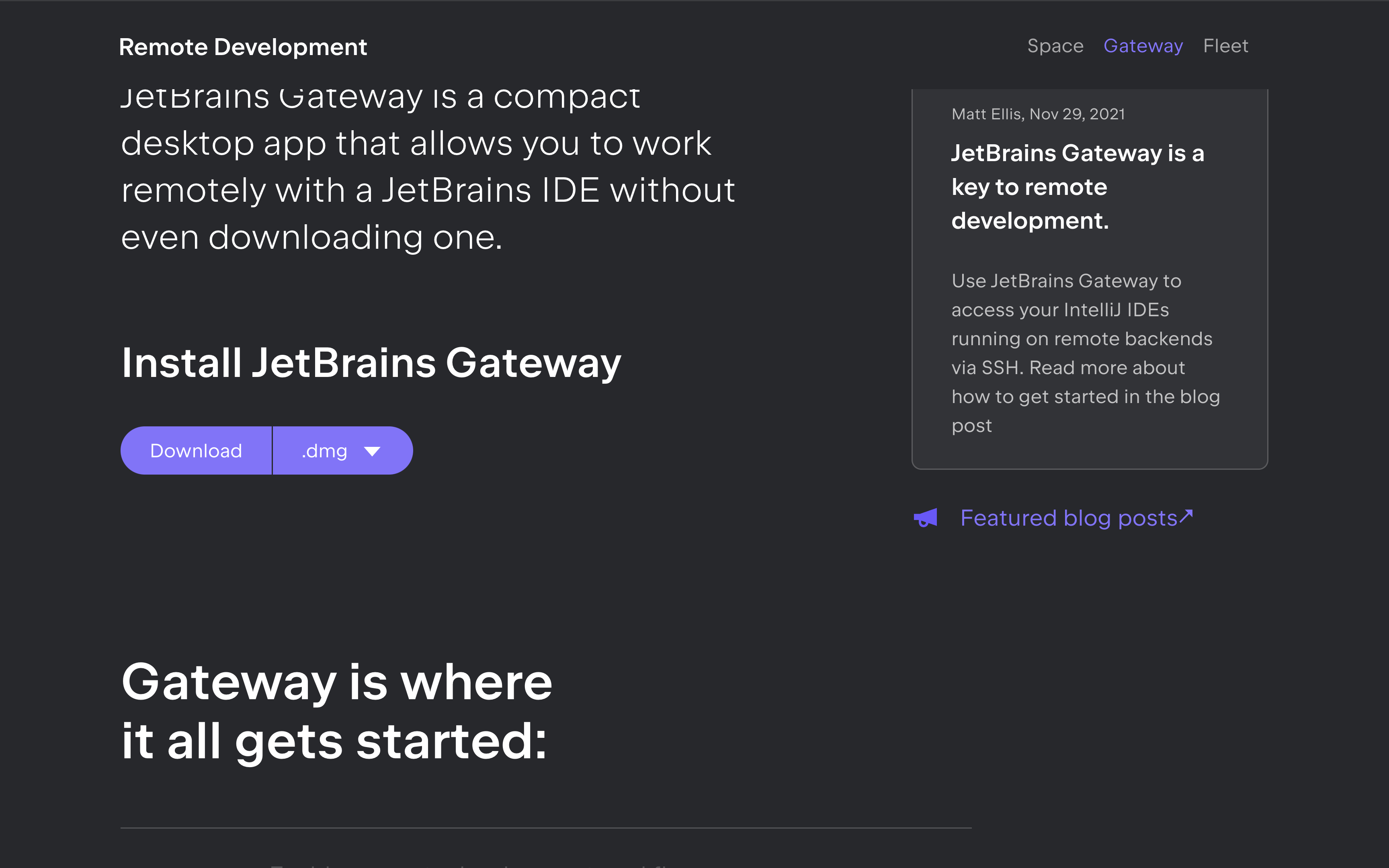Click the 'Gateway is where it all gets started' heading
This screenshot has width=1389, height=868.
point(336,712)
